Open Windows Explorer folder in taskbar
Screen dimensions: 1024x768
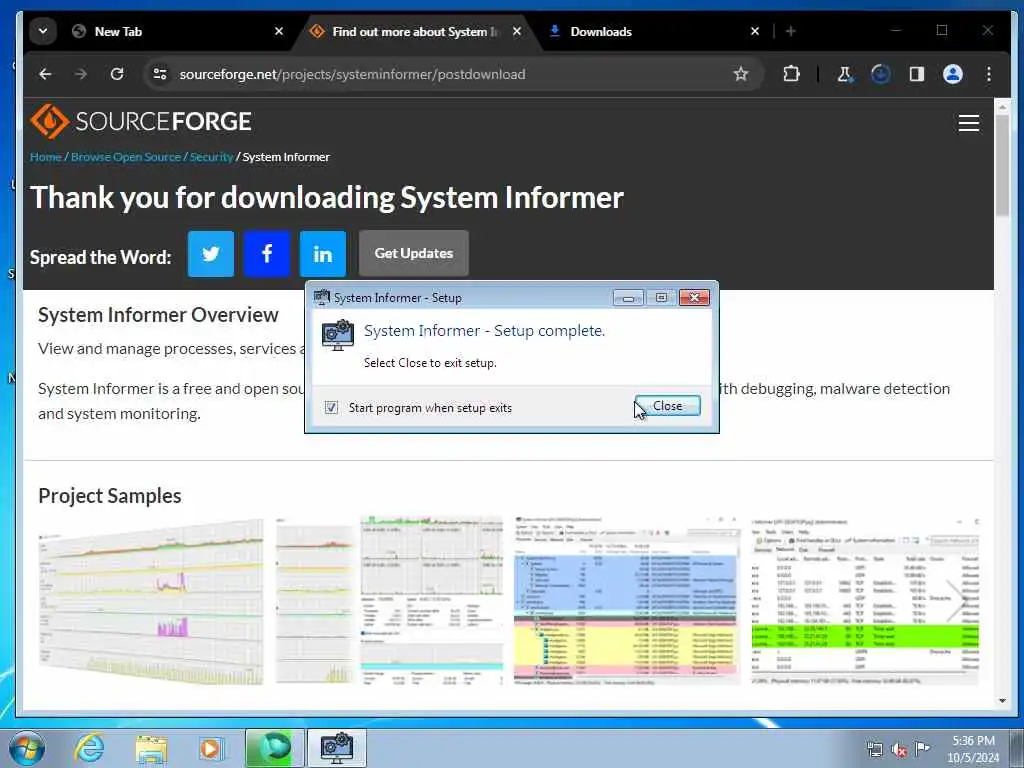[151, 748]
